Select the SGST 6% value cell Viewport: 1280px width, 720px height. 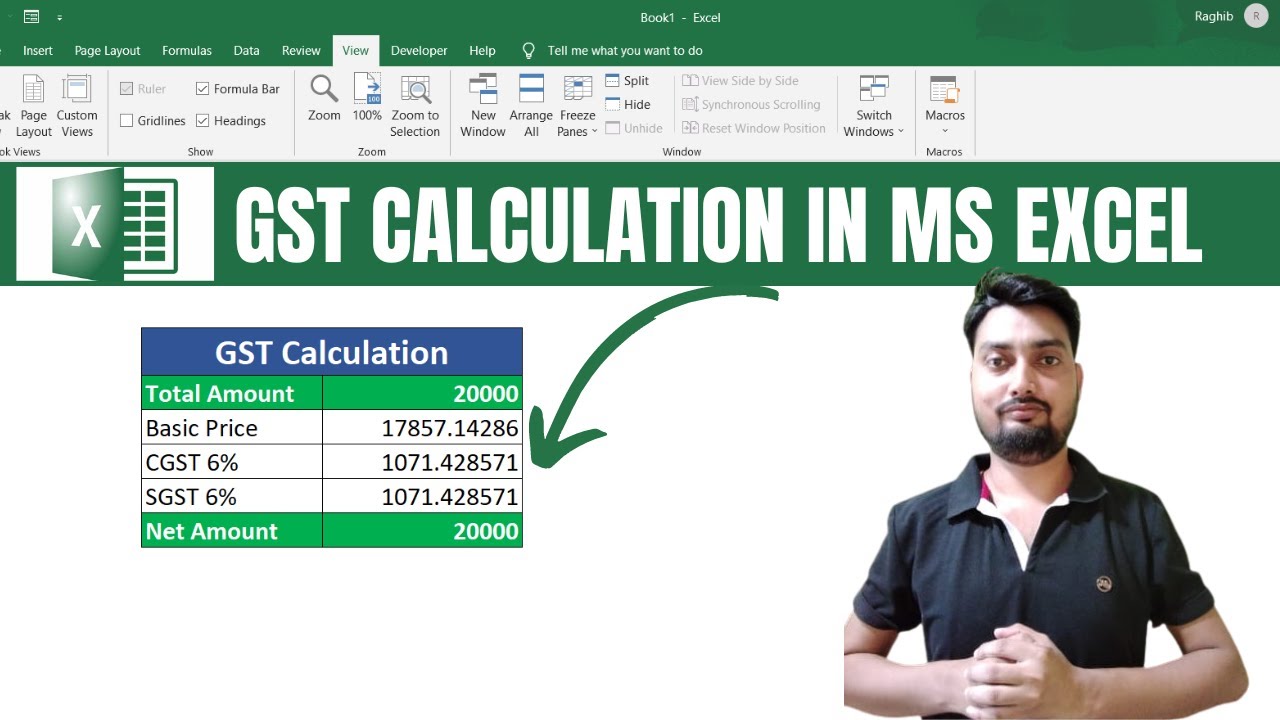[x=422, y=496]
